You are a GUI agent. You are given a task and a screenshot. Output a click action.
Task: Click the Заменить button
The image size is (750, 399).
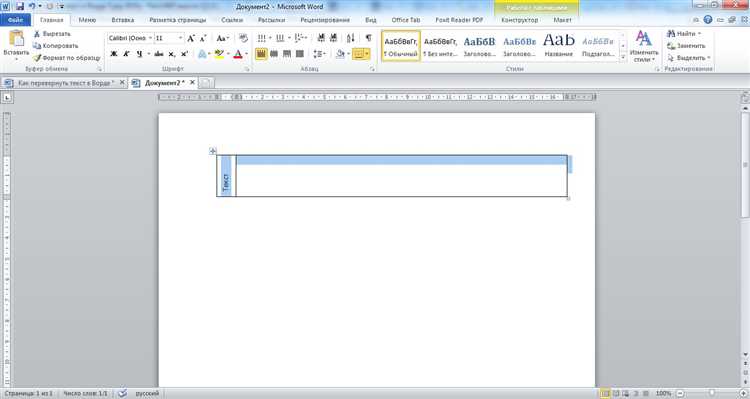[686, 46]
